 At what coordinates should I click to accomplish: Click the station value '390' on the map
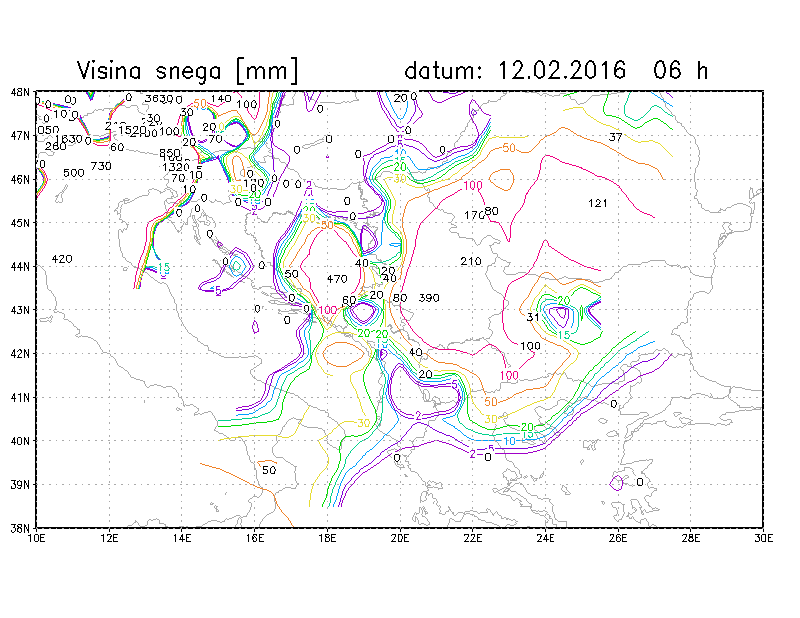(429, 298)
